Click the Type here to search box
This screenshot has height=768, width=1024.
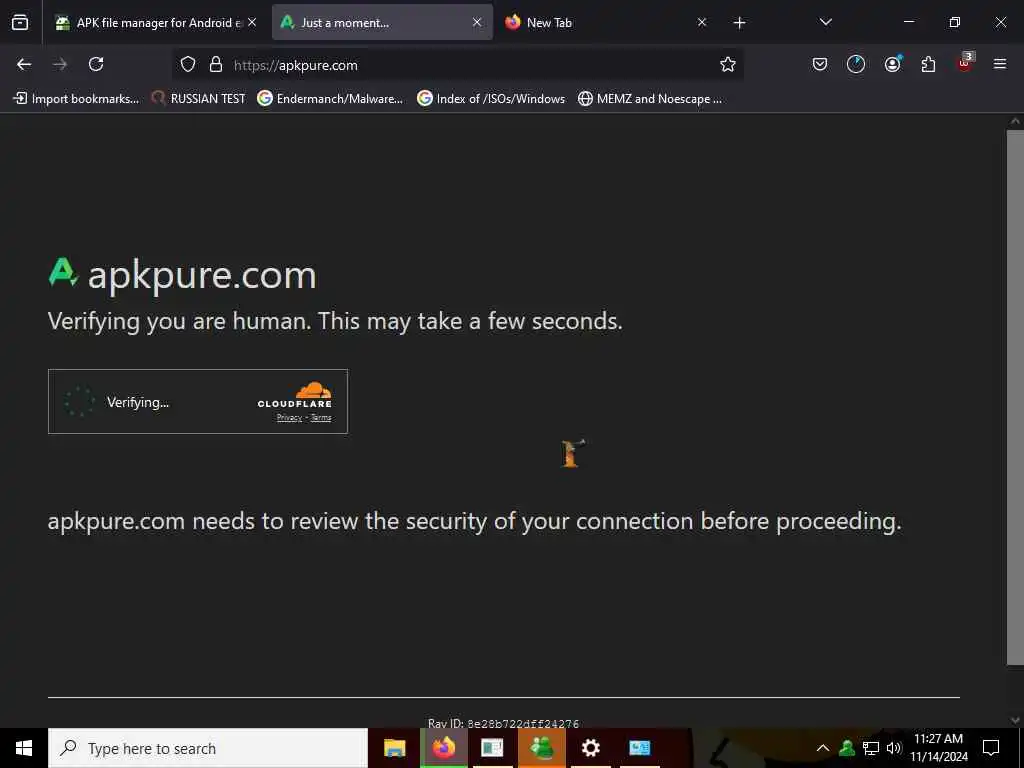208,748
